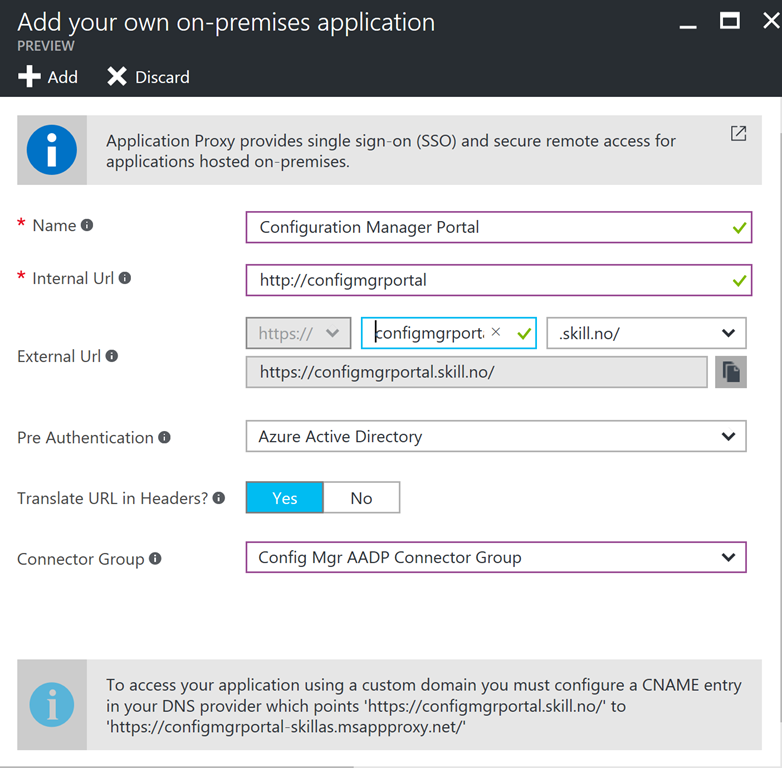Expand the .skill.no/ domain dropdown

tap(646, 333)
